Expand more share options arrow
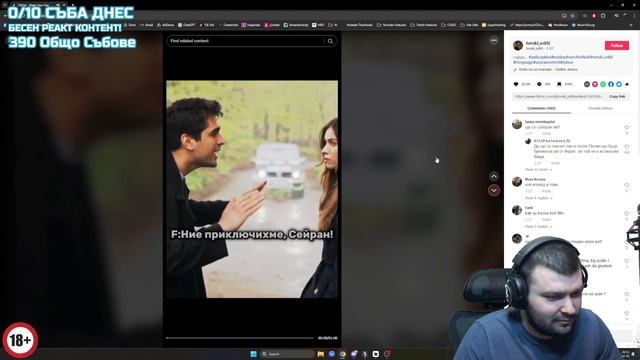The image size is (640, 360). [x=627, y=84]
